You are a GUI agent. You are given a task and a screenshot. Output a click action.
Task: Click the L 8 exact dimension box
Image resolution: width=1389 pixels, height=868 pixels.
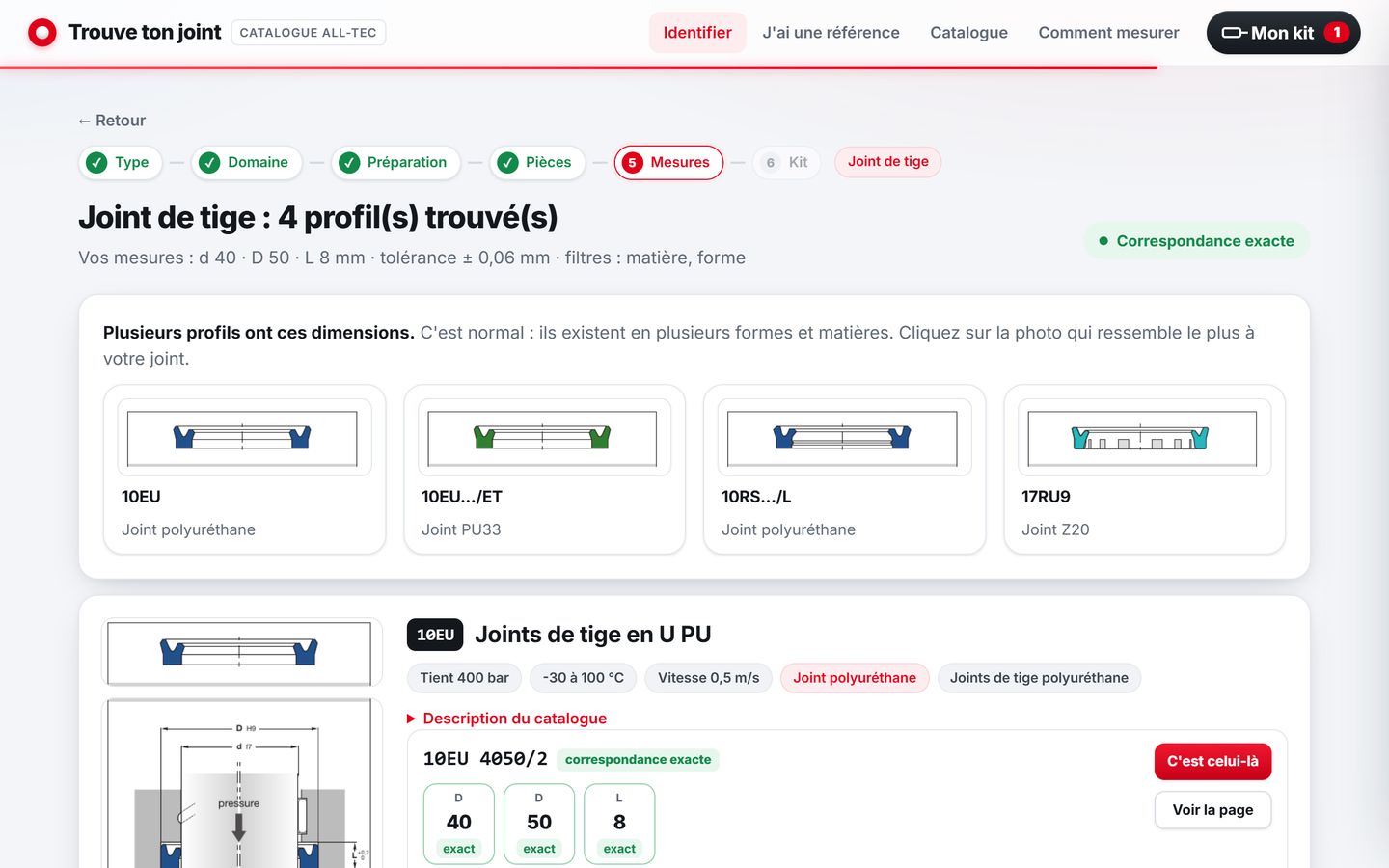[x=619, y=824]
